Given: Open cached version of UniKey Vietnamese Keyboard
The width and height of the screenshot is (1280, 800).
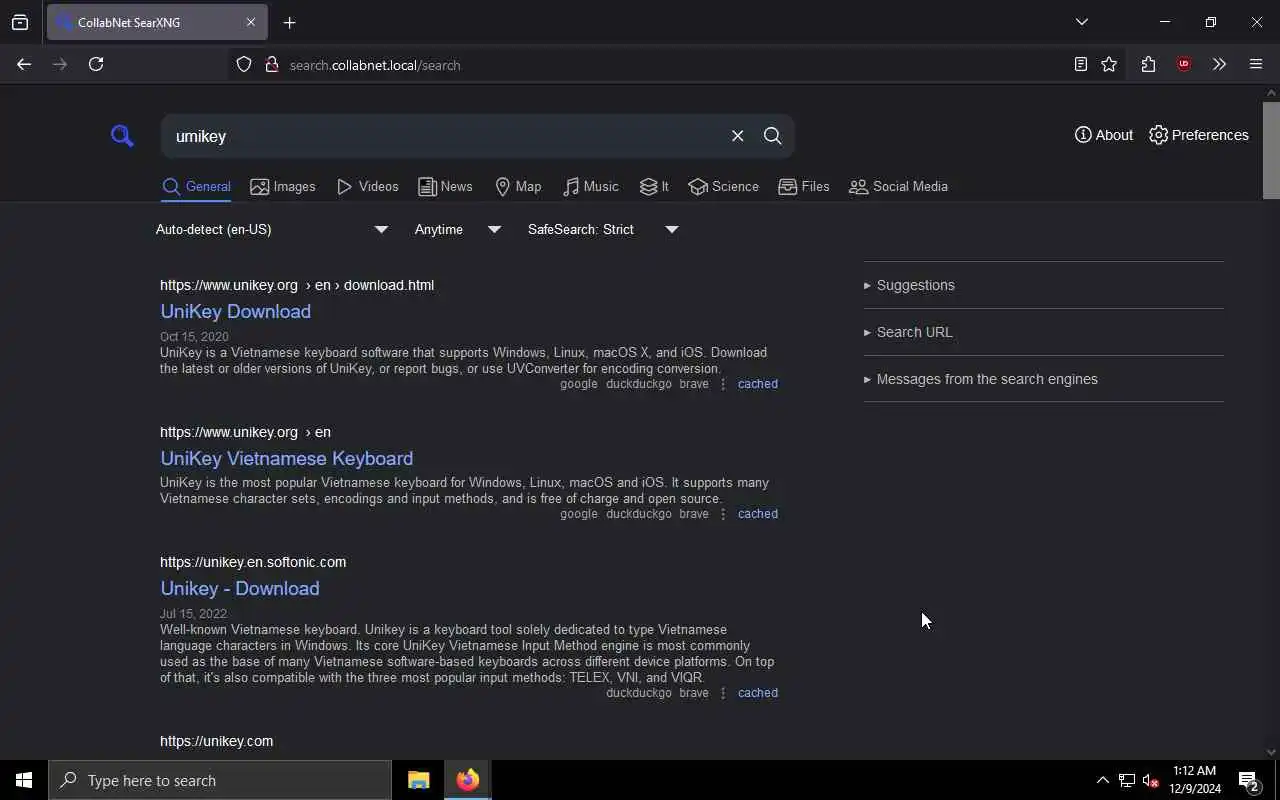Looking at the screenshot, I should click(x=757, y=514).
